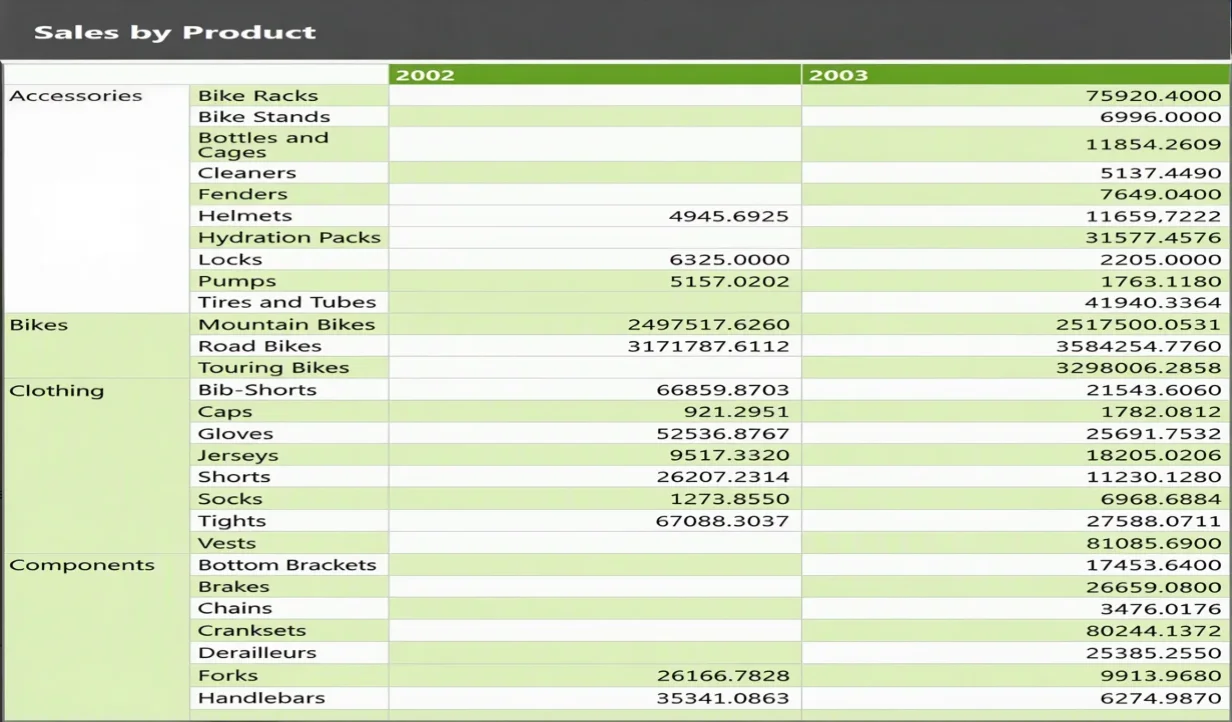Click the Forks product label
1232x722 pixels.
pos(228,676)
